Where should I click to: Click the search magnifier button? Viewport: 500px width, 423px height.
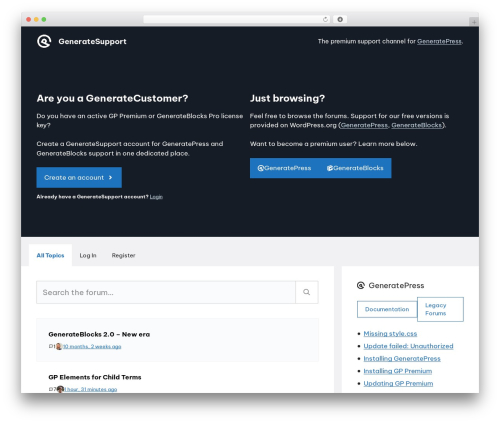pyautogui.click(x=307, y=292)
